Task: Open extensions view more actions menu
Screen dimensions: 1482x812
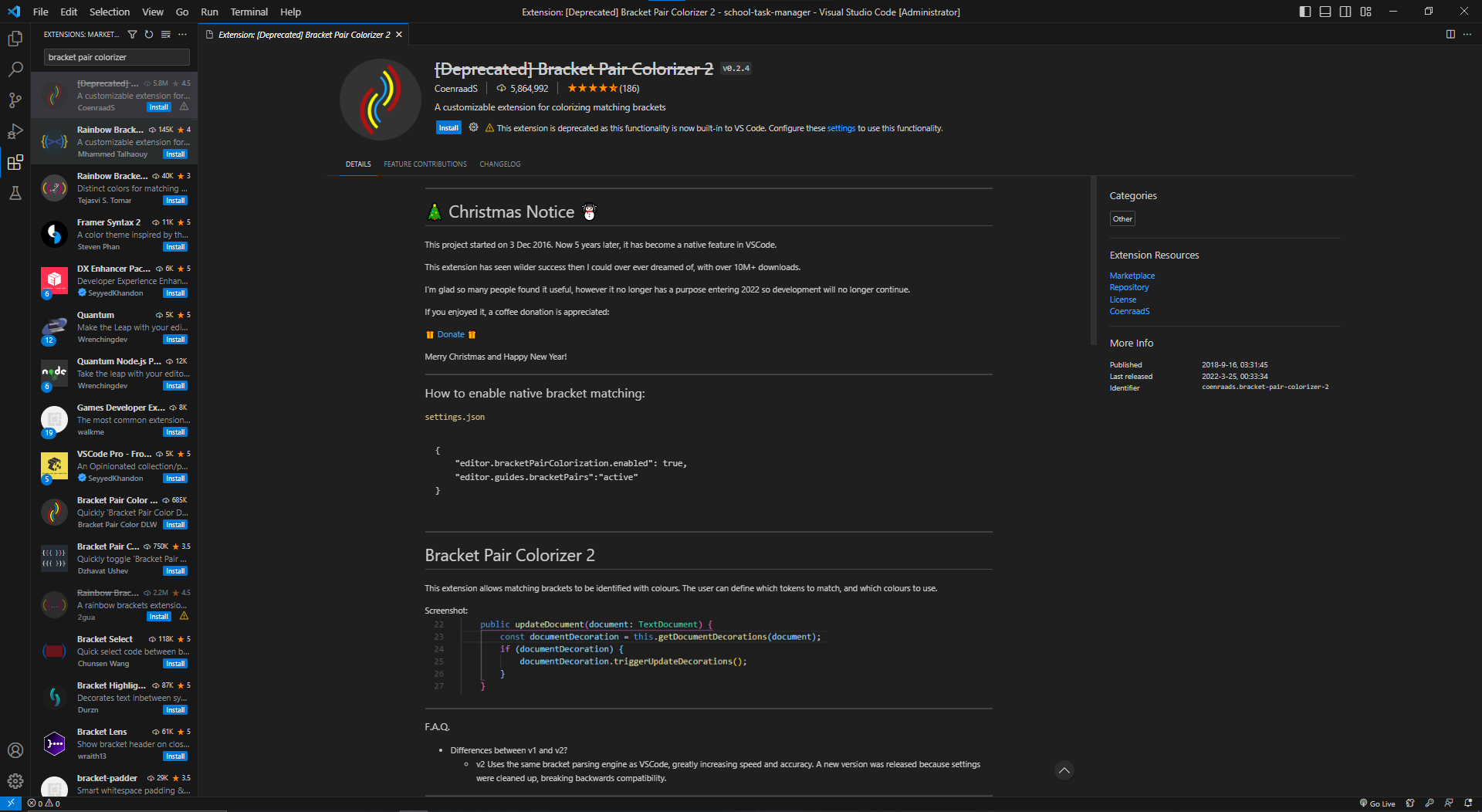Action: [x=183, y=35]
